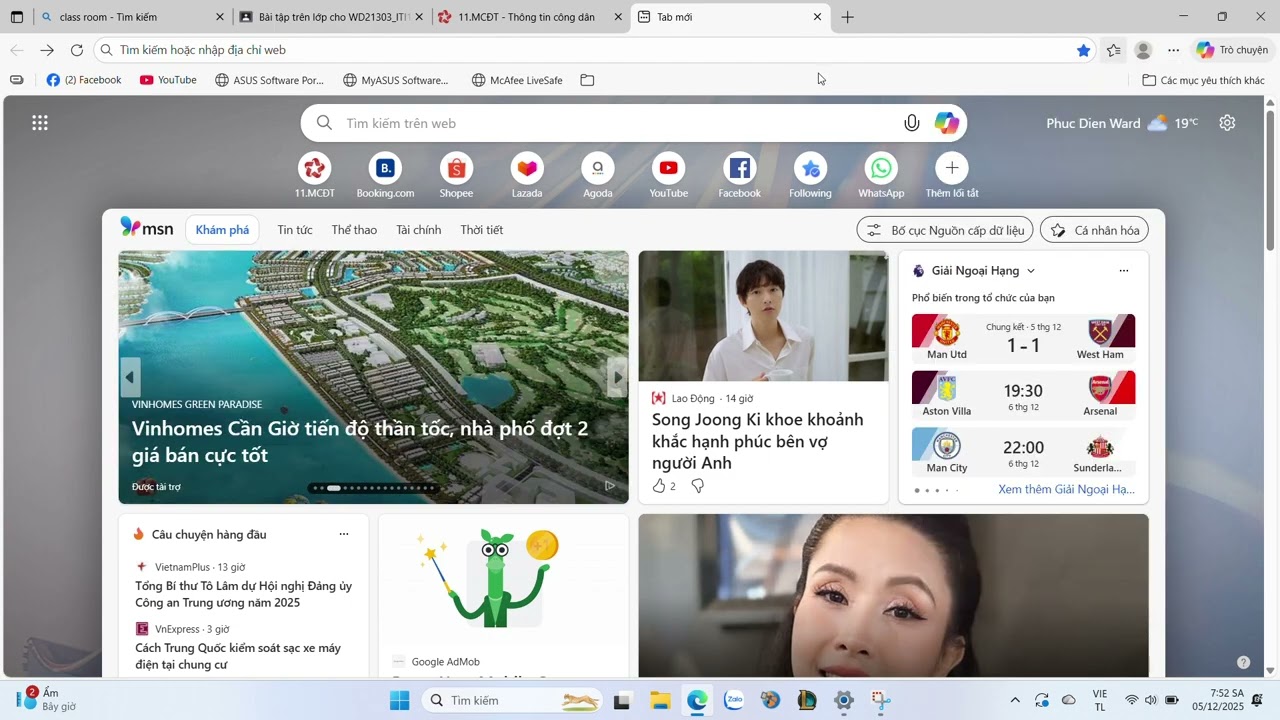Open the Facebook bookmark in favorites bar
This screenshot has height=720, width=1280.
(x=84, y=80)
